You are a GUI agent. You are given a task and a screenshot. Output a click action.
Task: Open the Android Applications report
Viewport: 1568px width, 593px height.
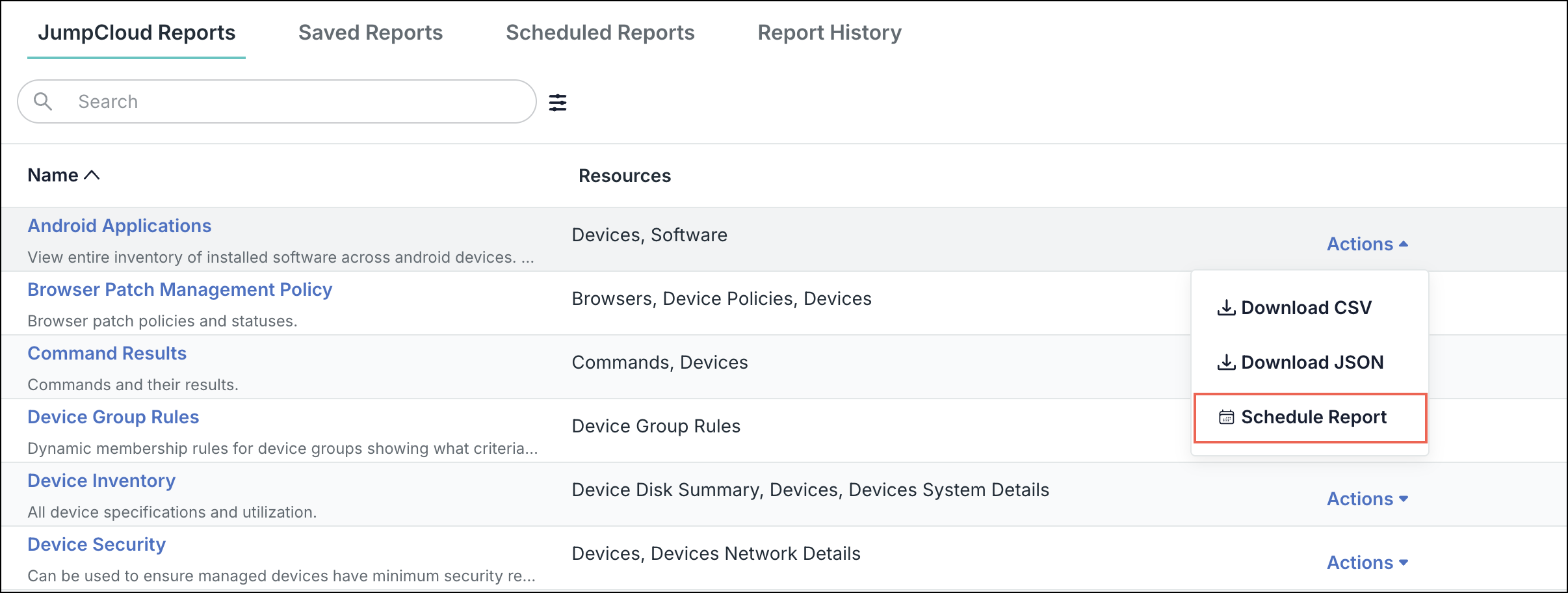120,226
